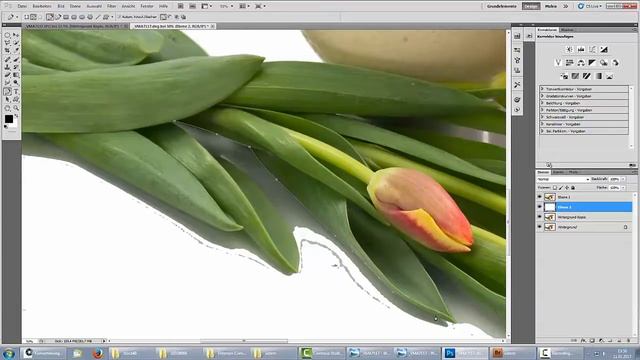
Task: Toggle lock image pixels
Action: pos(561,188)
